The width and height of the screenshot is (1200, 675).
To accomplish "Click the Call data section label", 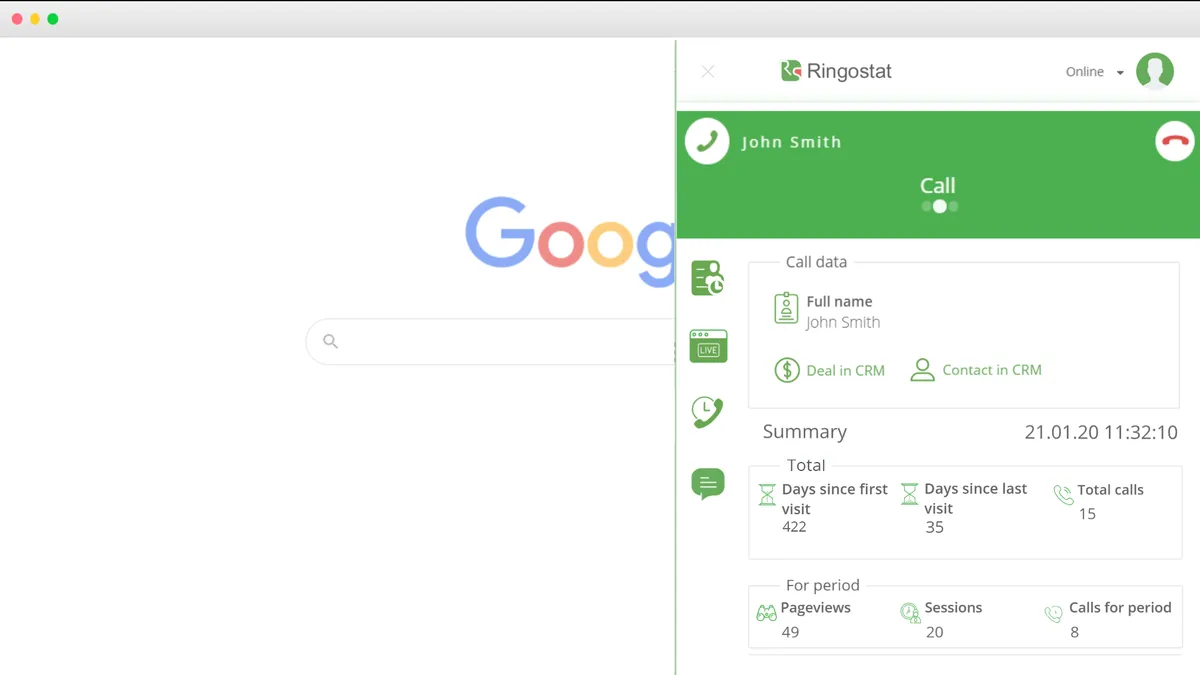I will [816, 262].
